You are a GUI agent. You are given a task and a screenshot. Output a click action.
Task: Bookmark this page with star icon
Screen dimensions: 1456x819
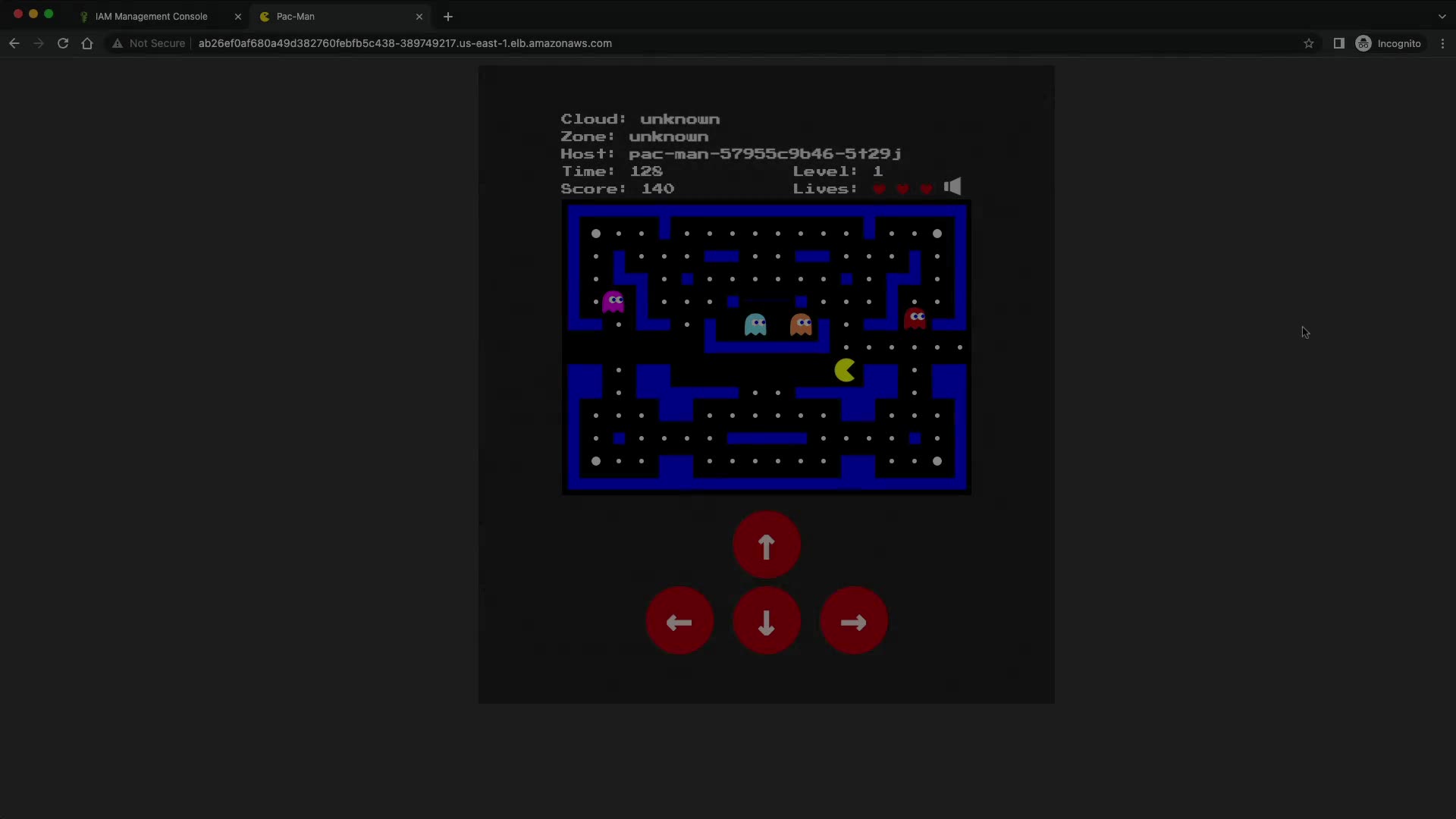click(x=1308, y=43)
